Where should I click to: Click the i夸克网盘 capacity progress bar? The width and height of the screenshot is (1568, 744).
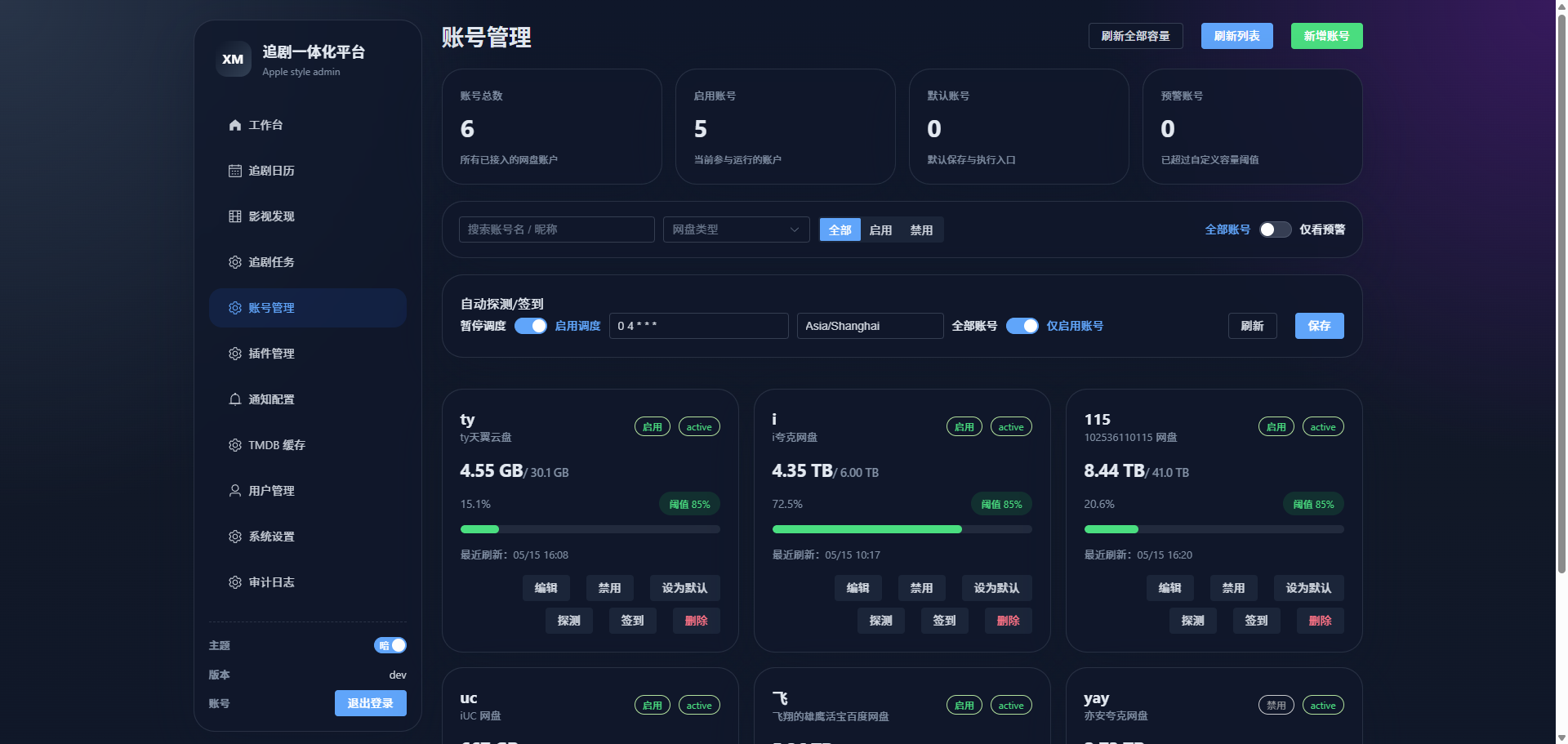click(x=902, y=529)
